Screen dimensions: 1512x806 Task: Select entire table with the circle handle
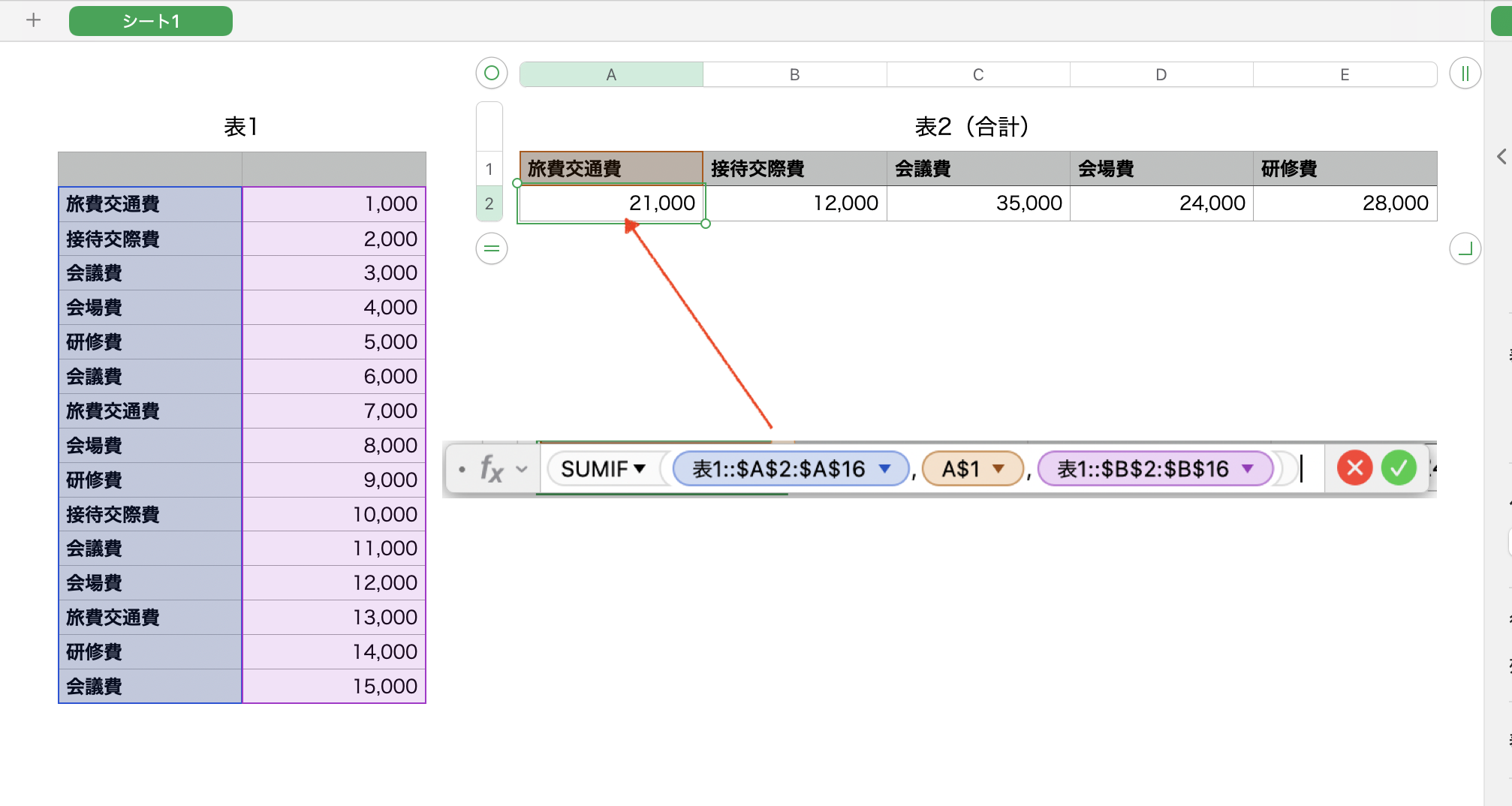492,74
